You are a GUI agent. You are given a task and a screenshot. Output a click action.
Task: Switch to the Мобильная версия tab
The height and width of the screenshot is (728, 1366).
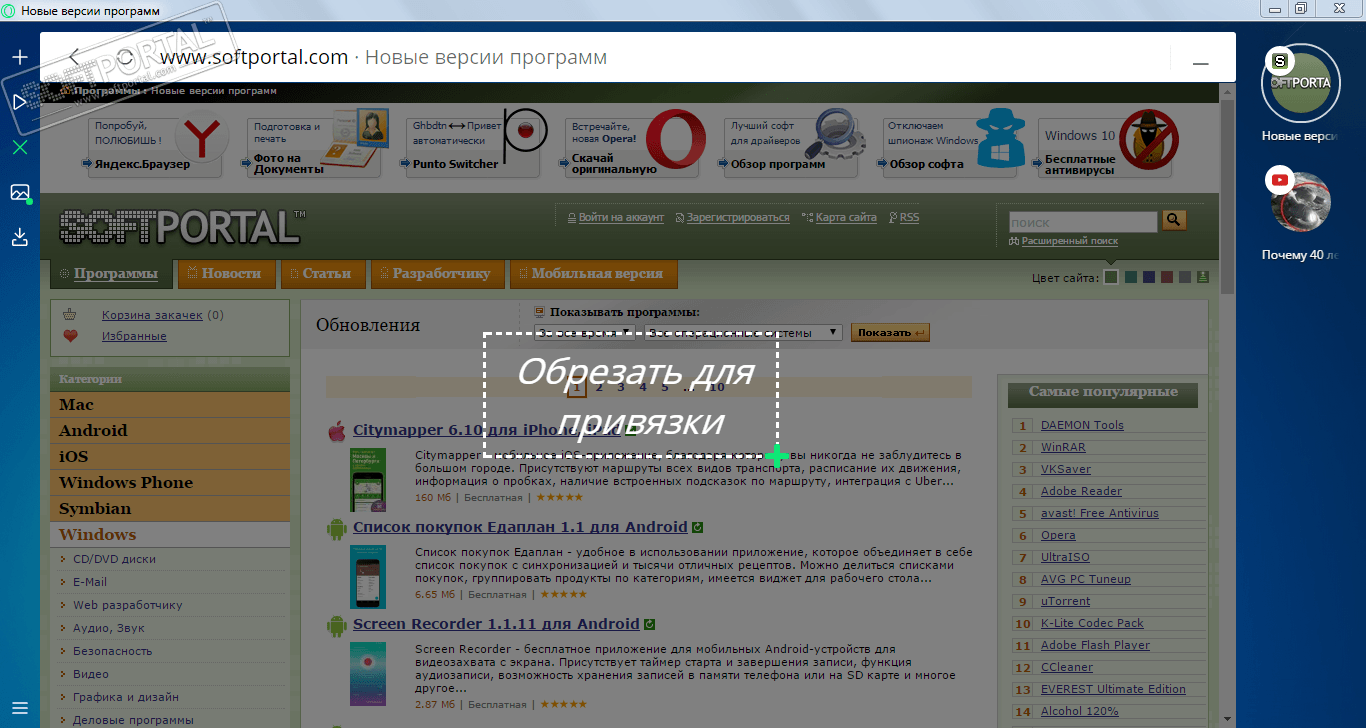(x=593, y=273)
